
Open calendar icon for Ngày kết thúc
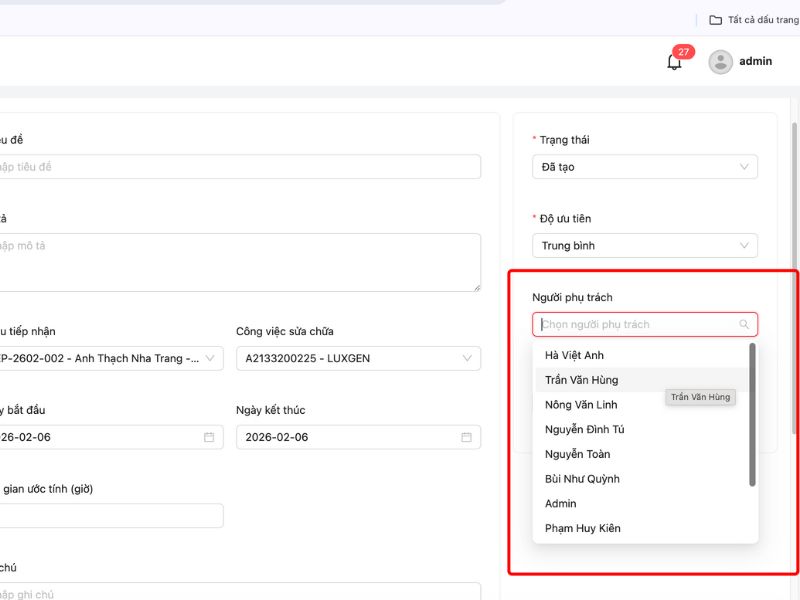point(466,437)
